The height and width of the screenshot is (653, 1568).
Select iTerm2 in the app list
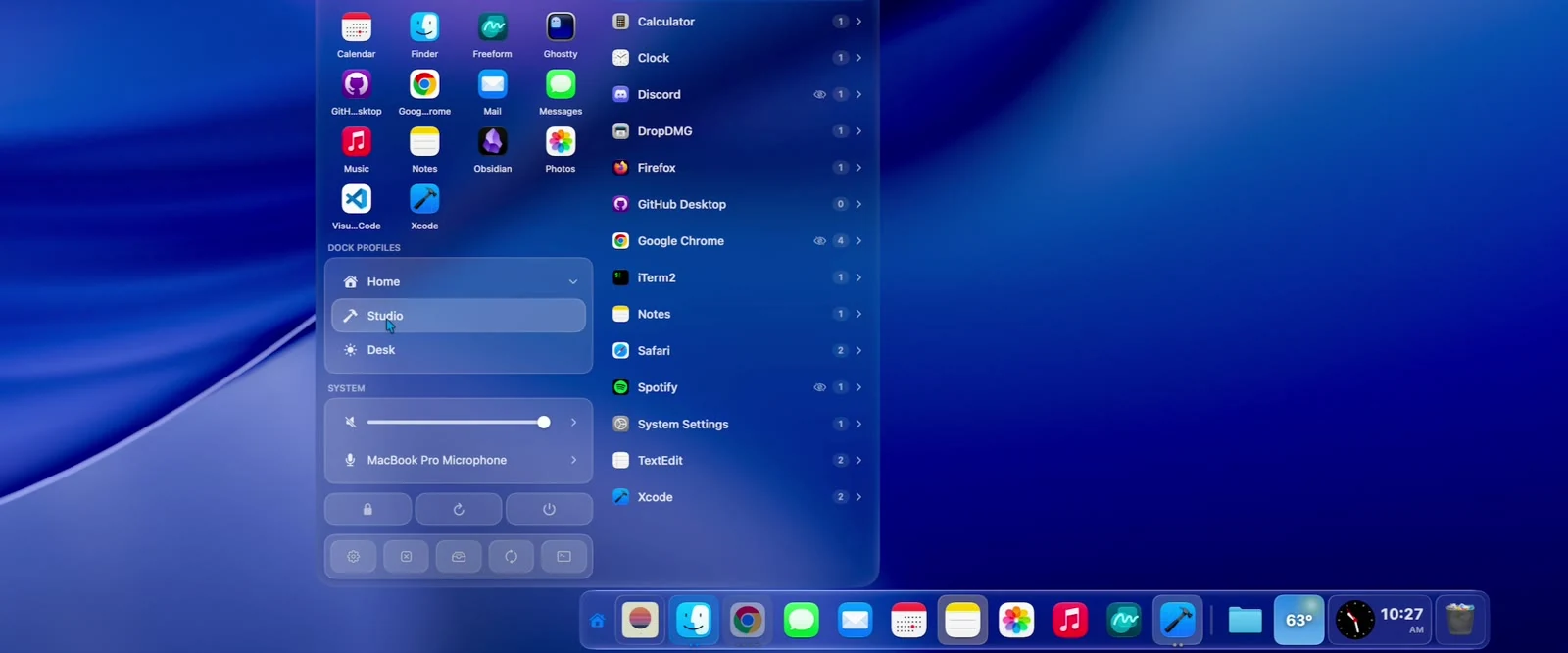point(737,277)
